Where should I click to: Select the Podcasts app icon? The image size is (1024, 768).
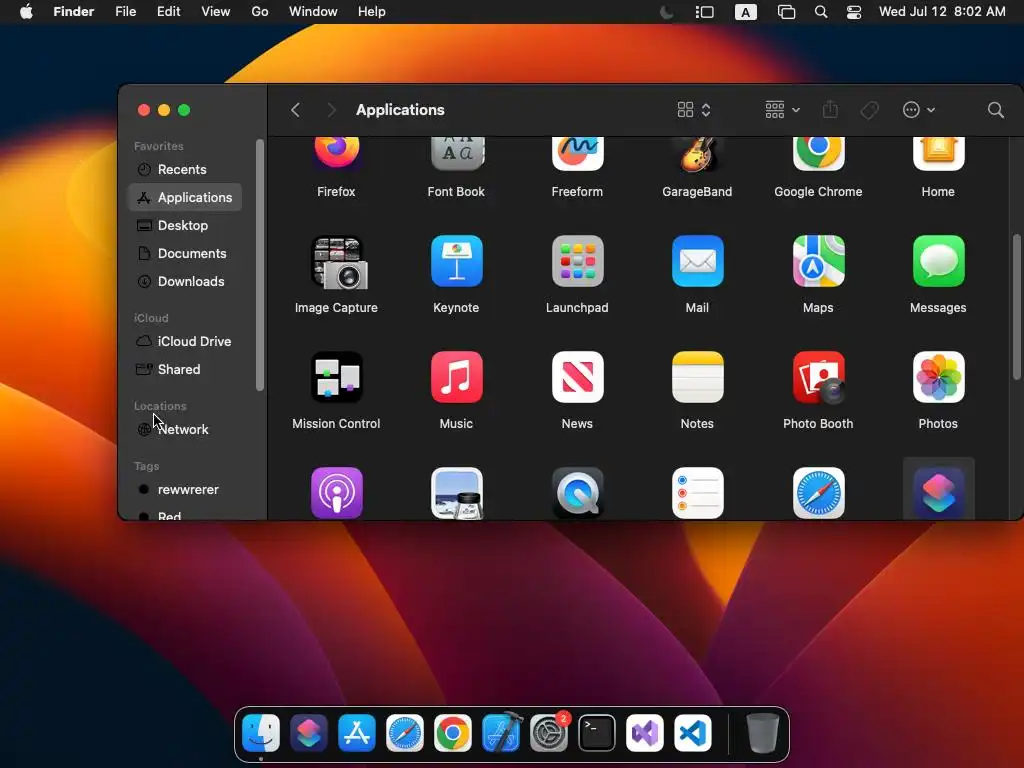point(336,493)
